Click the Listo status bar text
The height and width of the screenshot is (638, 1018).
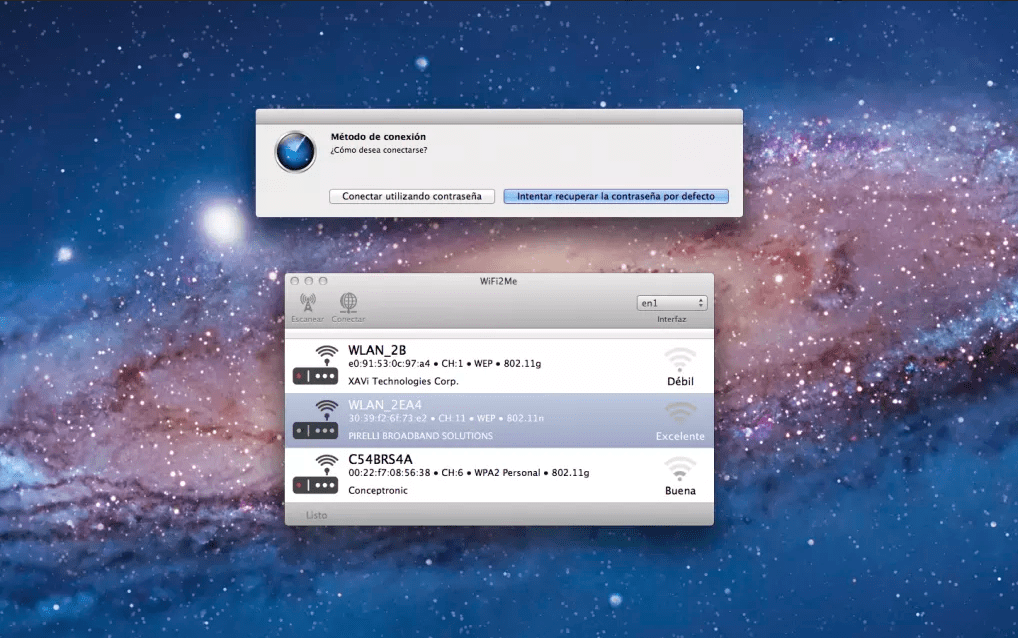[316, 515]
